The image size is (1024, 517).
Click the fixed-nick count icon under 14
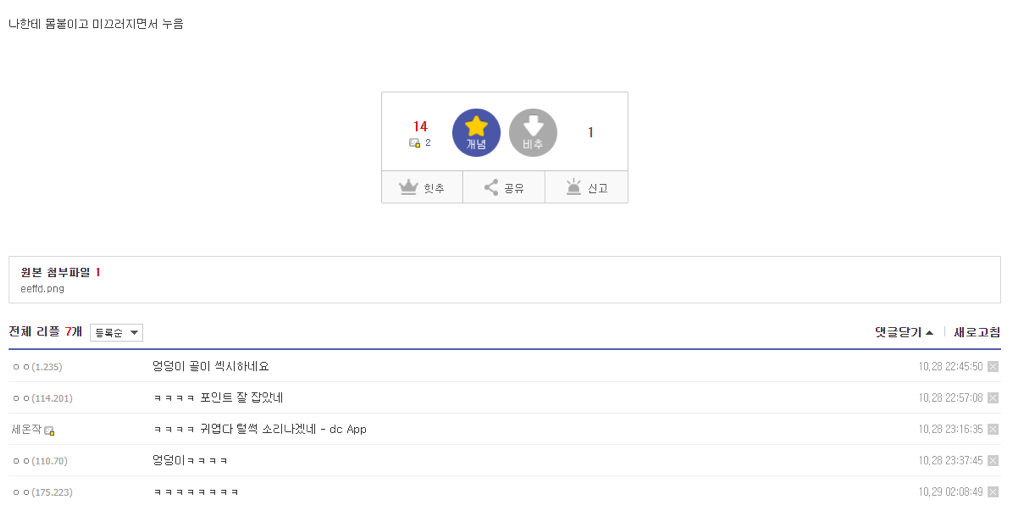[x=415, y=144]
